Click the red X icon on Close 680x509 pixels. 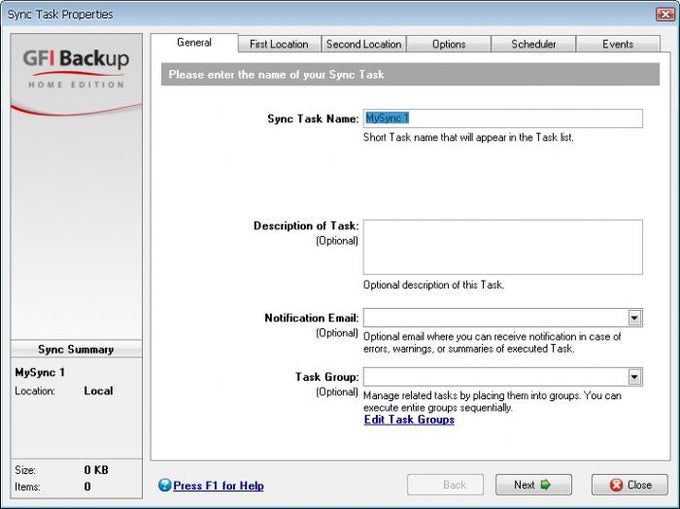pyautogui.click(x=616, y=485)
